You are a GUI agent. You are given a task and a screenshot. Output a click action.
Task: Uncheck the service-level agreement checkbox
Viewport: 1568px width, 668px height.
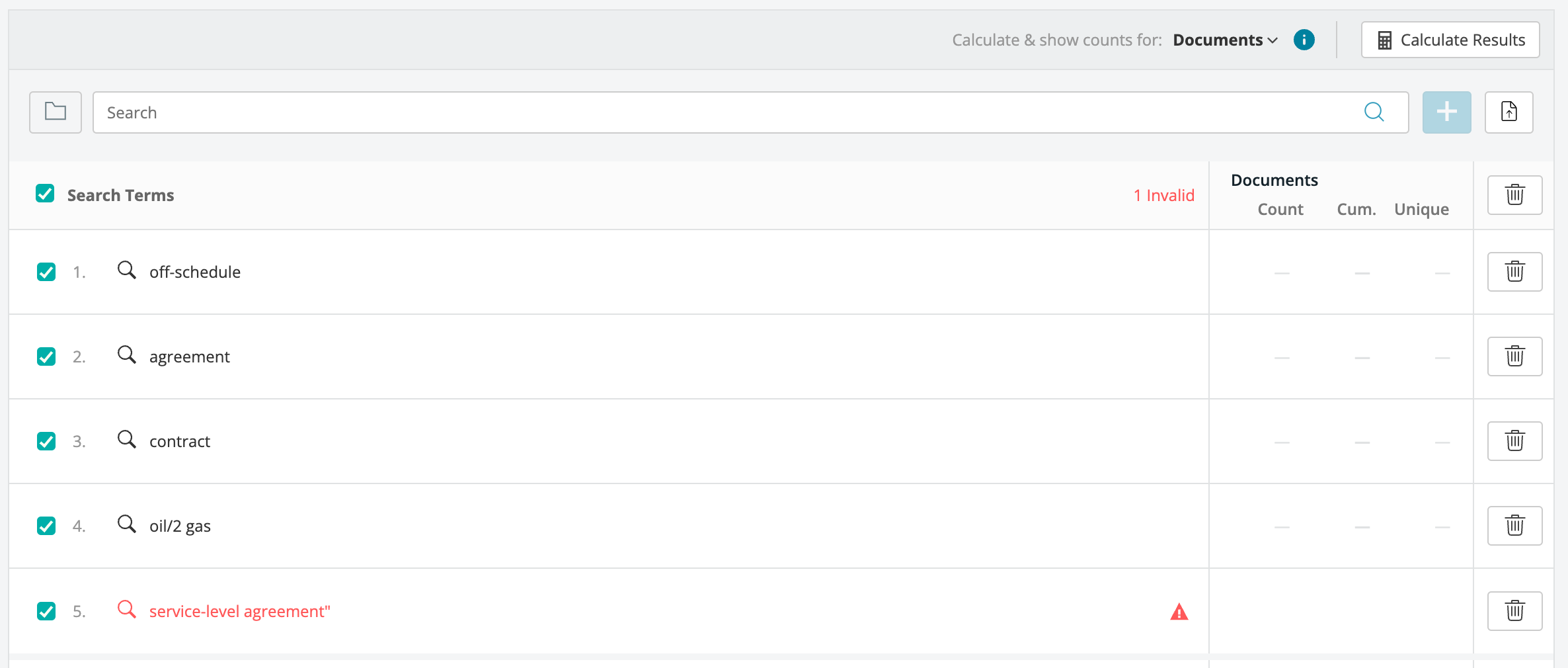click(x=46, y=611)
